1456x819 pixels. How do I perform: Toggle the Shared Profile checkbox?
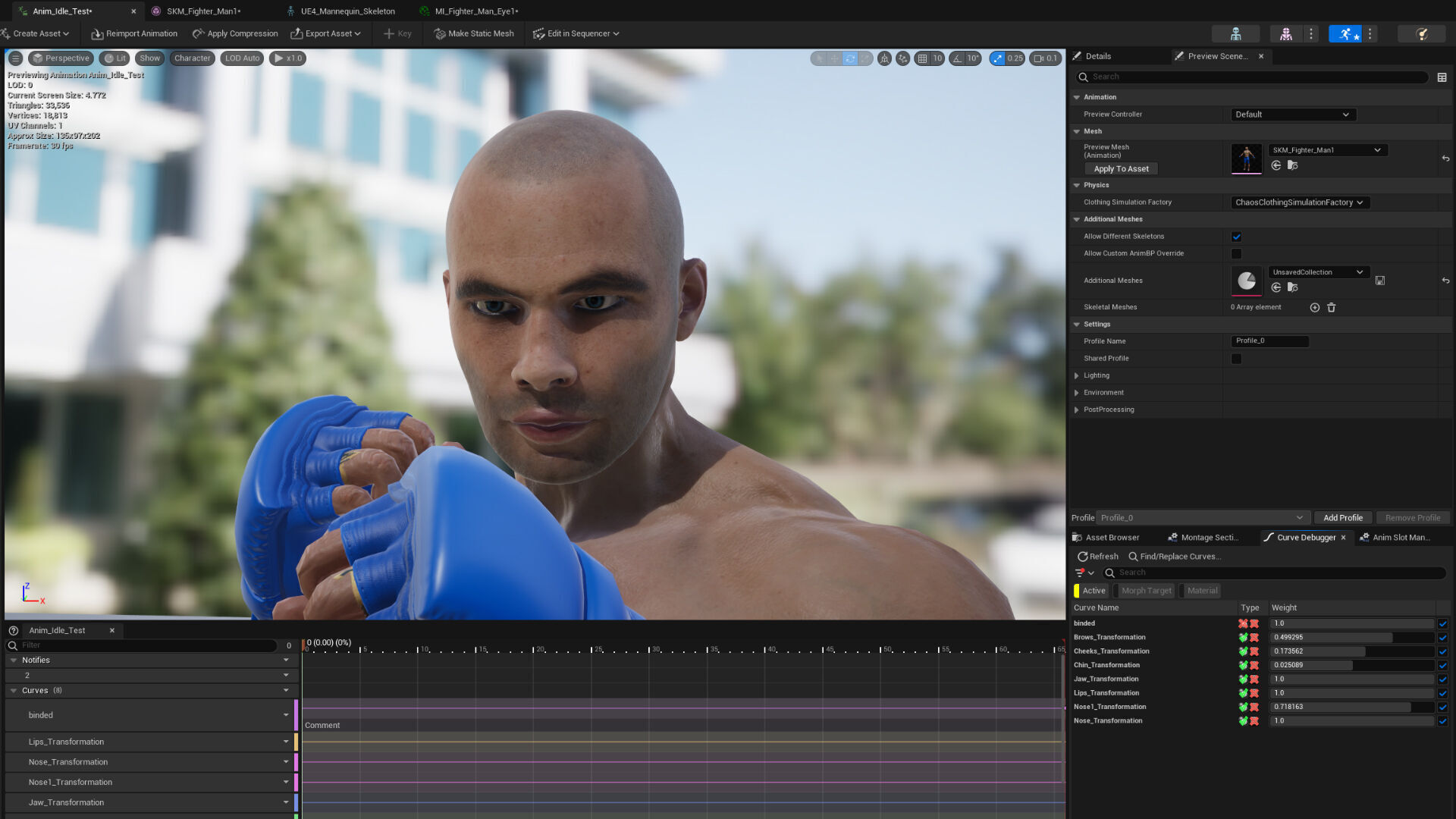(x=1237, y=359)
